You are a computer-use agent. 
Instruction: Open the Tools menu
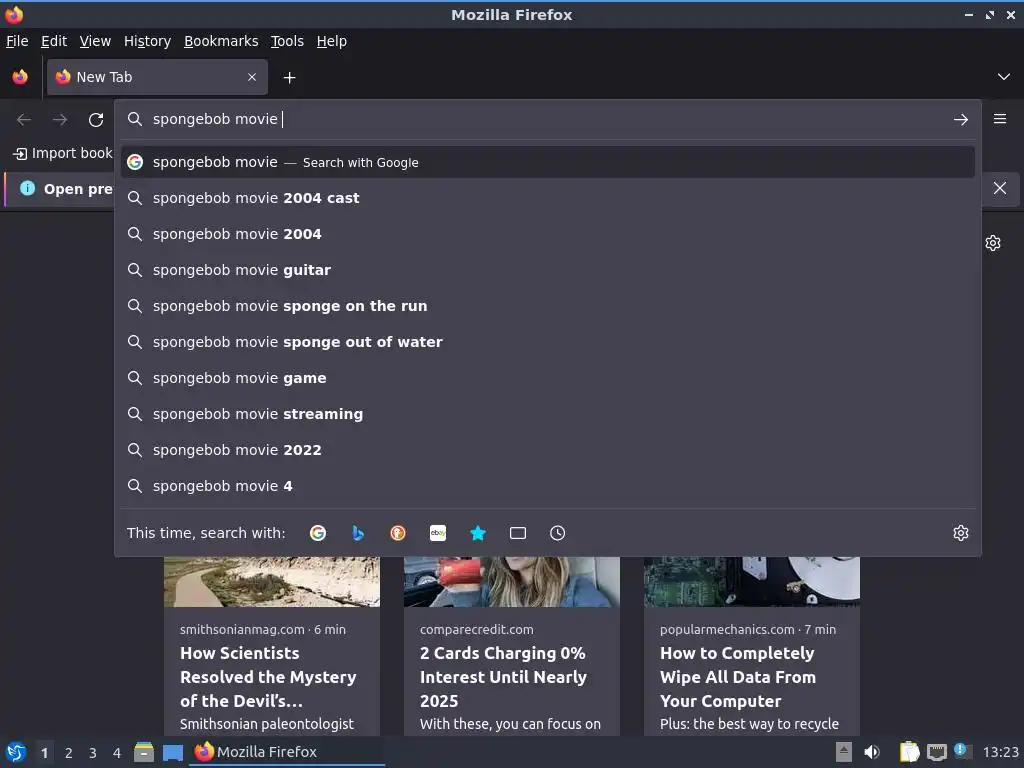(287, 41)
